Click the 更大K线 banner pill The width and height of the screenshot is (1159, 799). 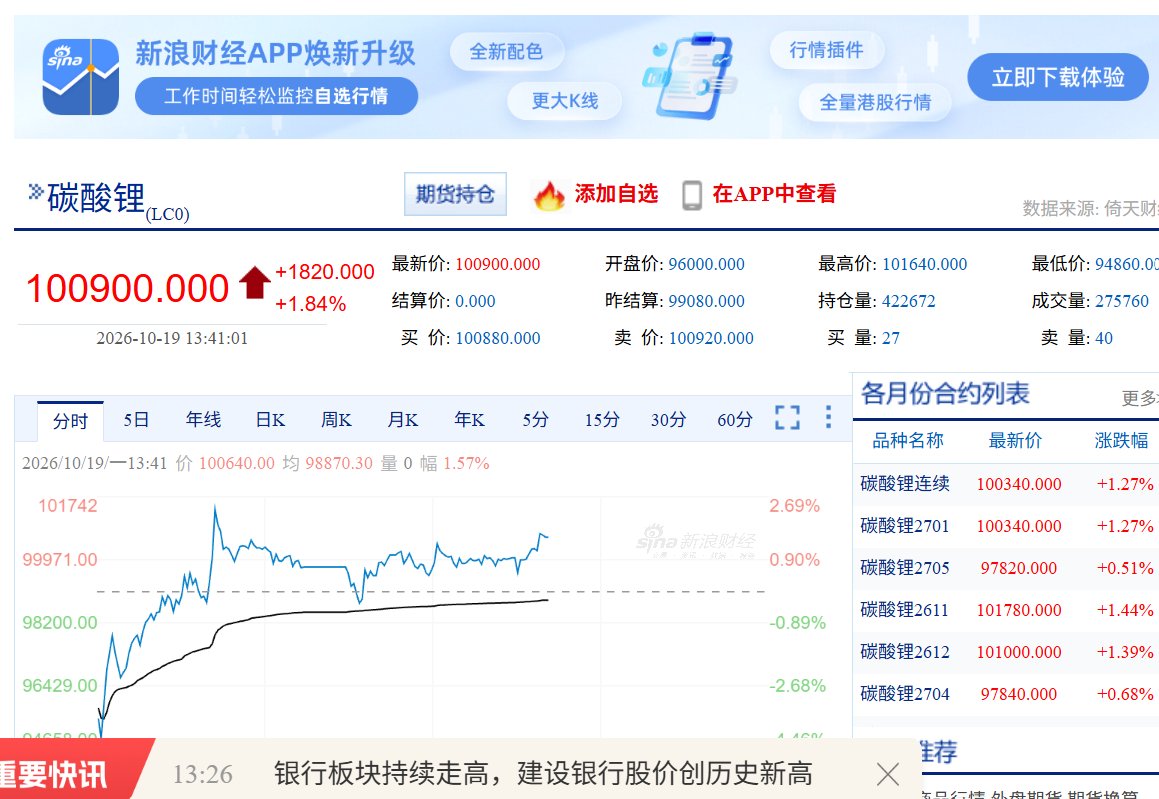[x=565, y=101]
